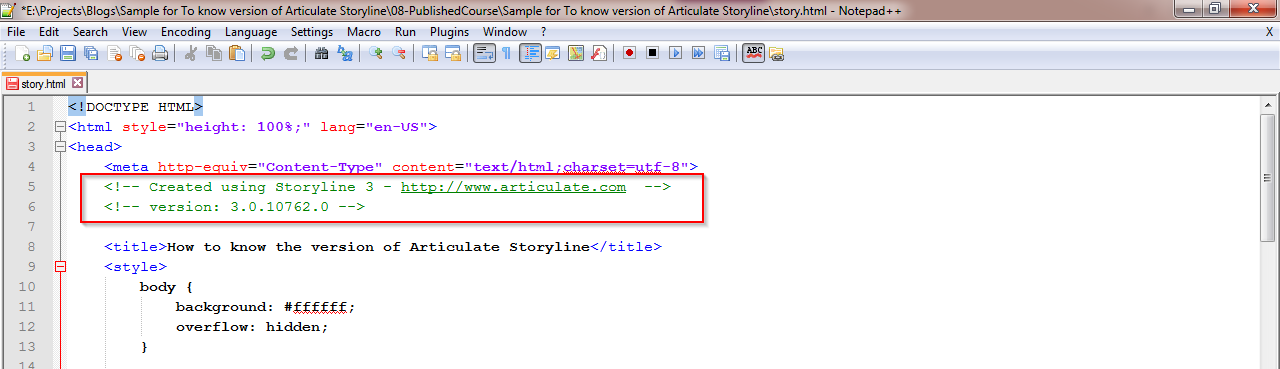Open the User Defined Language icon
This screenshot has height=369, width=1280.
[553, 53]
